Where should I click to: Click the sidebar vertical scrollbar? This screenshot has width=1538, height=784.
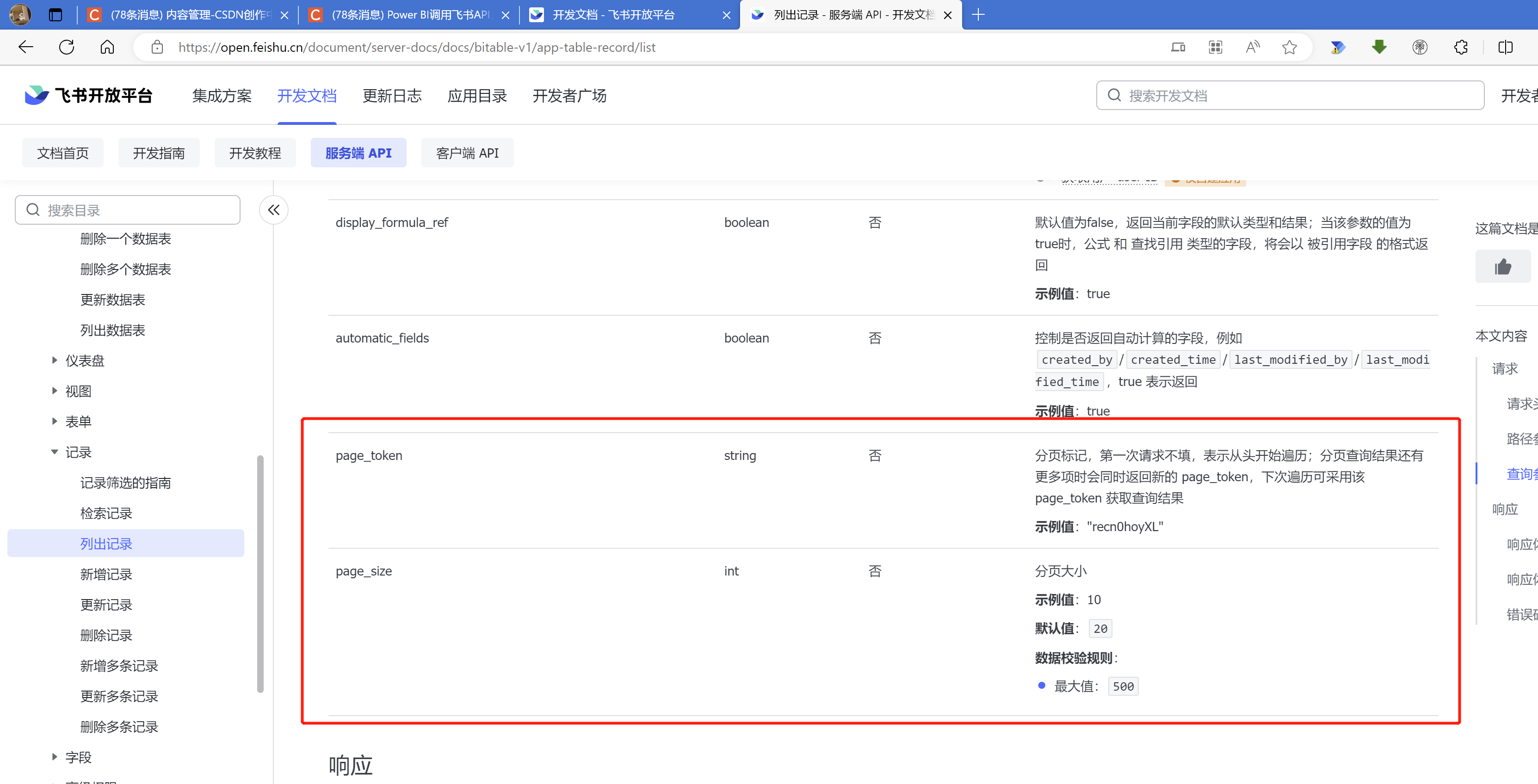pos(260,573)
